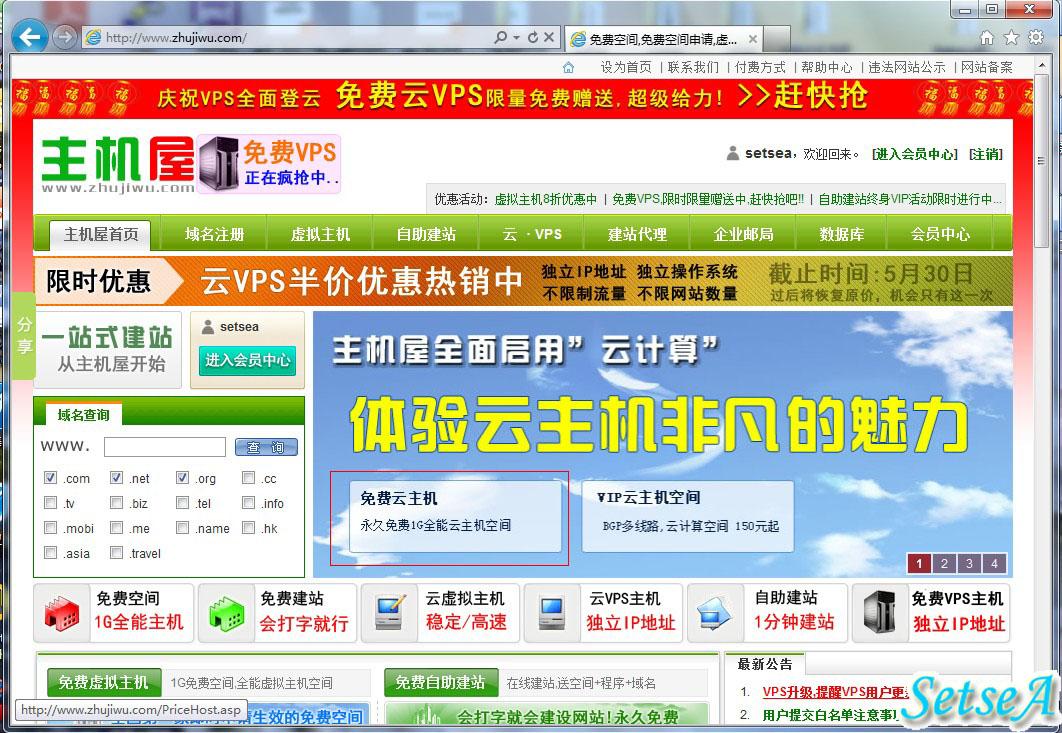
Task: Click the 帮助中心 link
Action: tap(826, 67)
